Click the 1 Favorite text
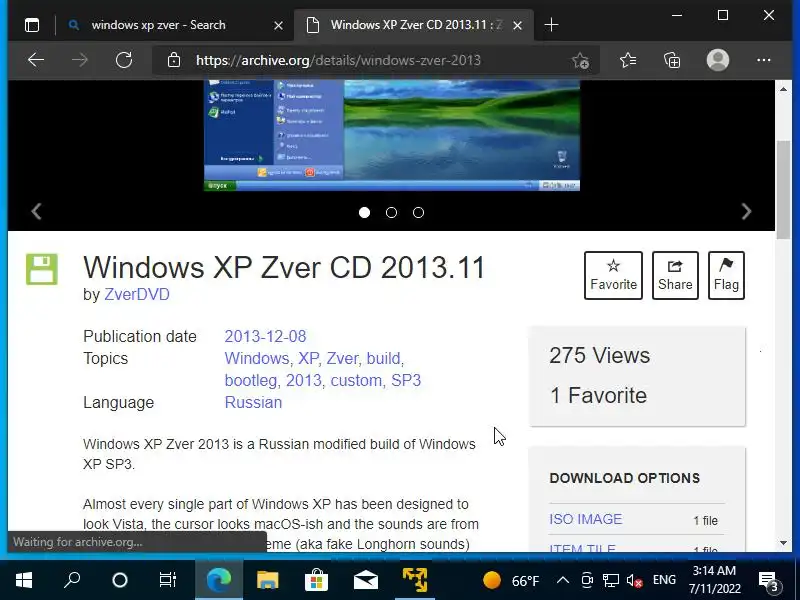Image resolution: width=800 pixels, height=600 pixels. pyautogui.click(x=598, y=395)
